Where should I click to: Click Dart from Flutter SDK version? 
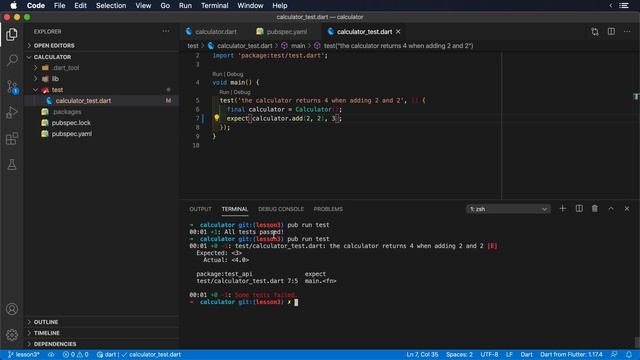click(571, 354)
